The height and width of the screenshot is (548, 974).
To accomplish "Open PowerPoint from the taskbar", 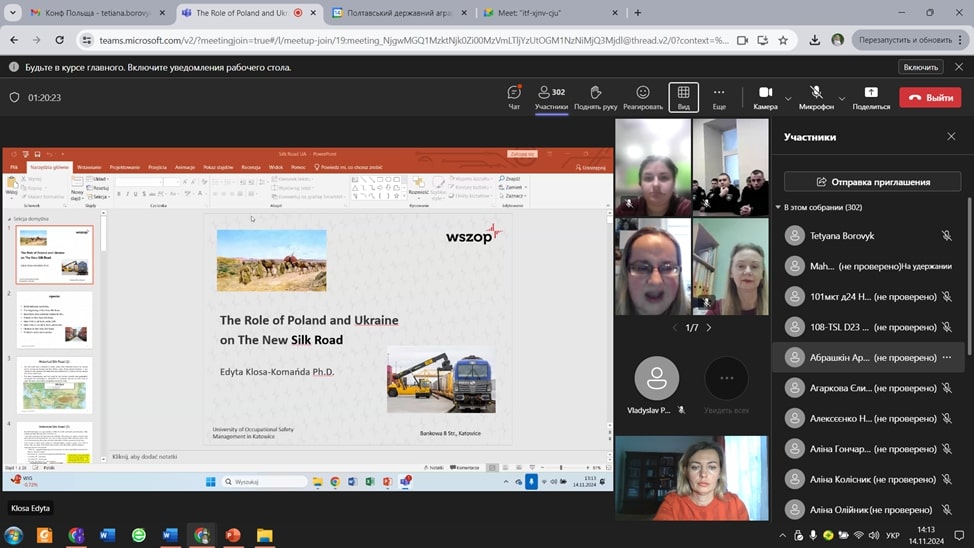I will pos(233,535).
